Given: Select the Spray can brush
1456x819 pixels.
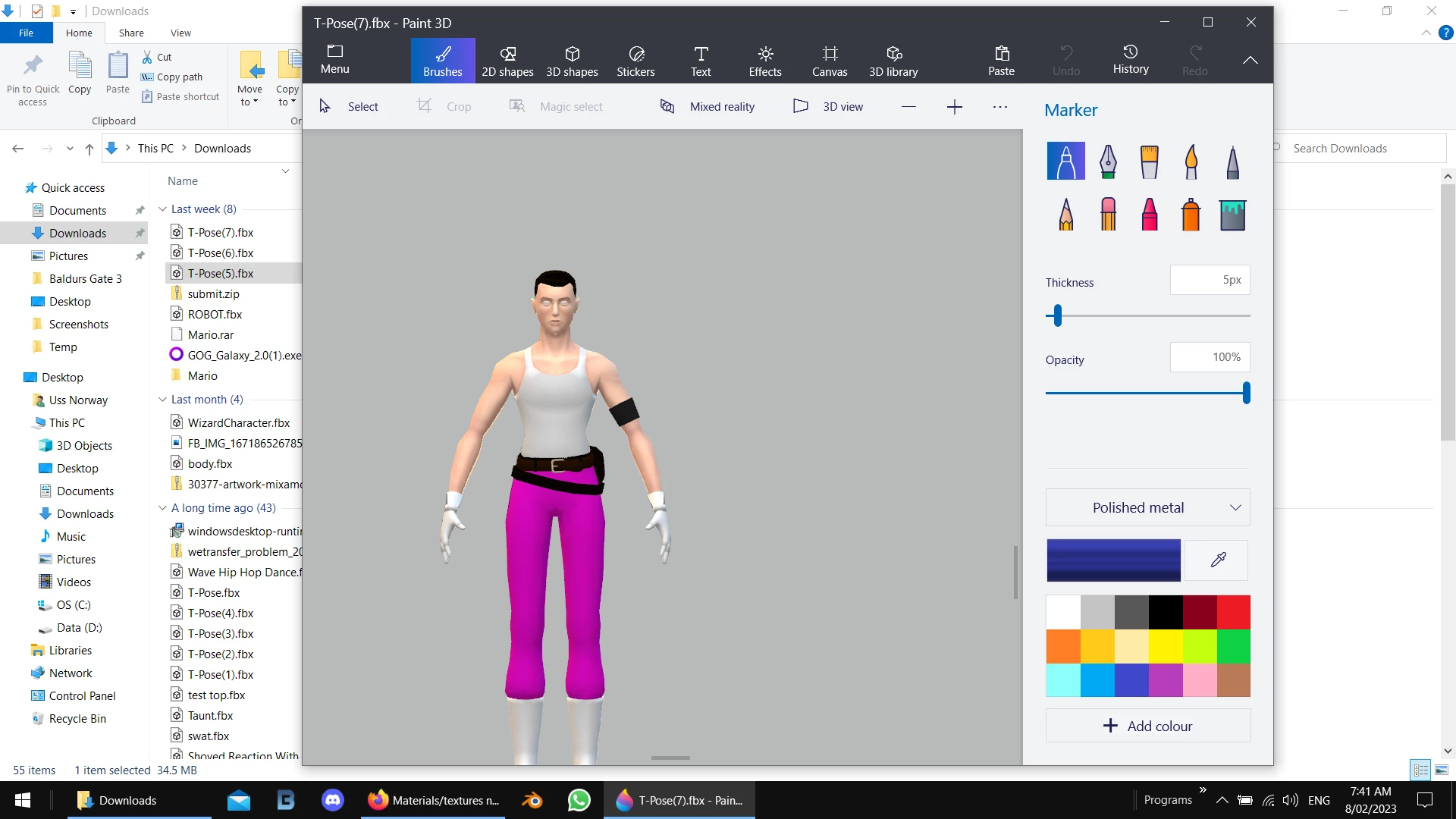Looking at the screenshot, I should pyautogui.click(x=1191, y=215).
